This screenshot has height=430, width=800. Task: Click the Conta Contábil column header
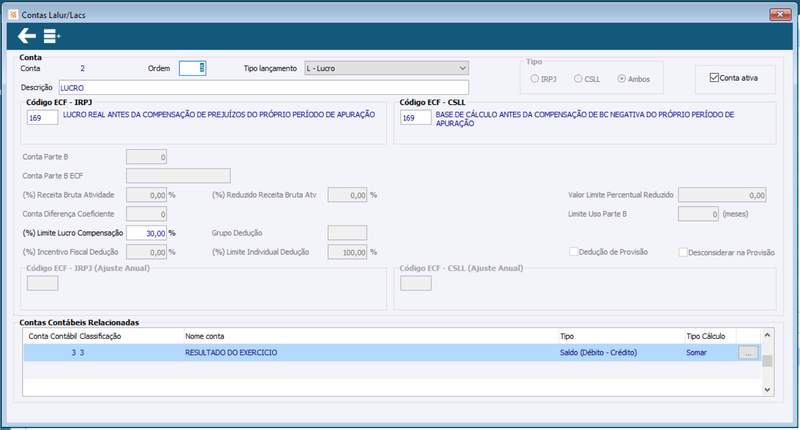pos(53,336)
